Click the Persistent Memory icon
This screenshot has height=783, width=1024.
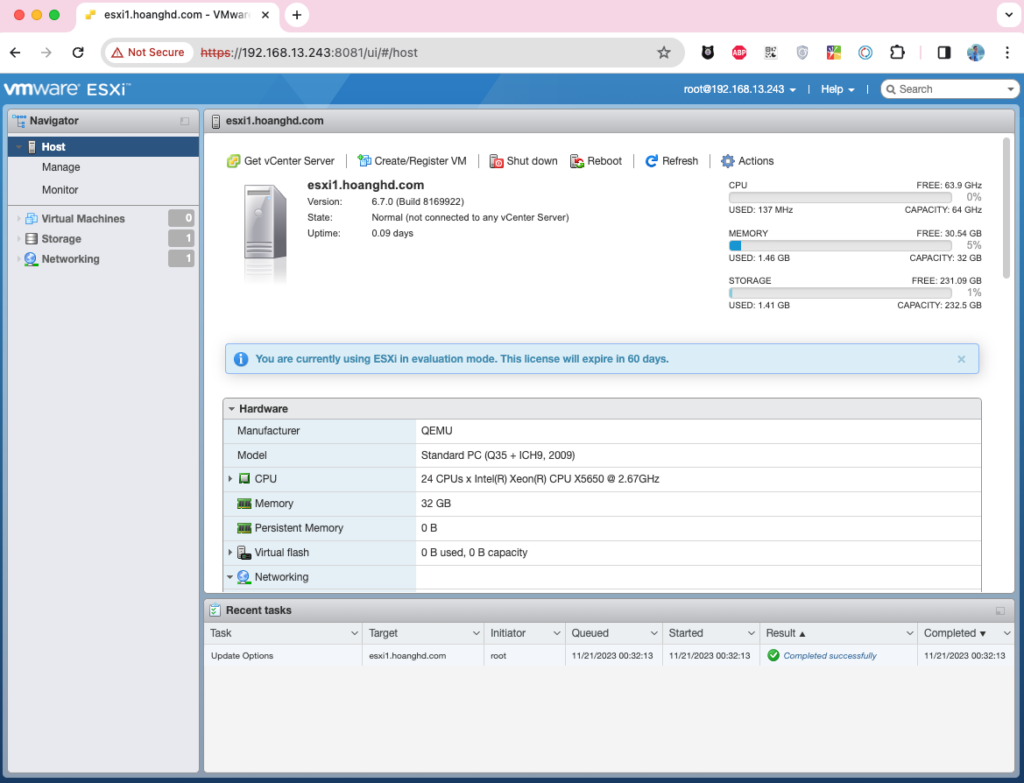click(x=244, y=528)
